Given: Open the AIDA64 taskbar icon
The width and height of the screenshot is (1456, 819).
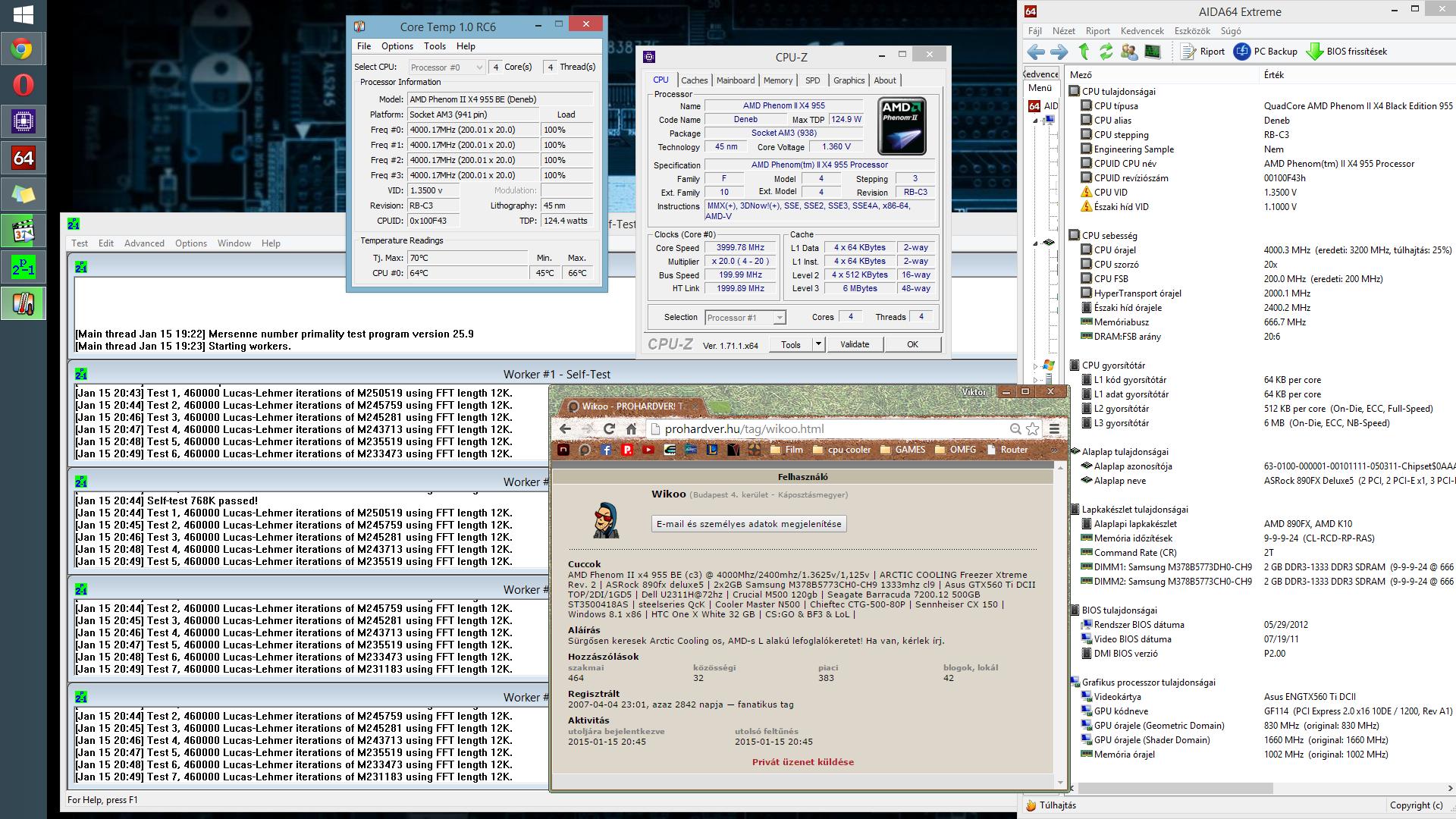Looking at the screenshot, I should (x=23, y=158).
